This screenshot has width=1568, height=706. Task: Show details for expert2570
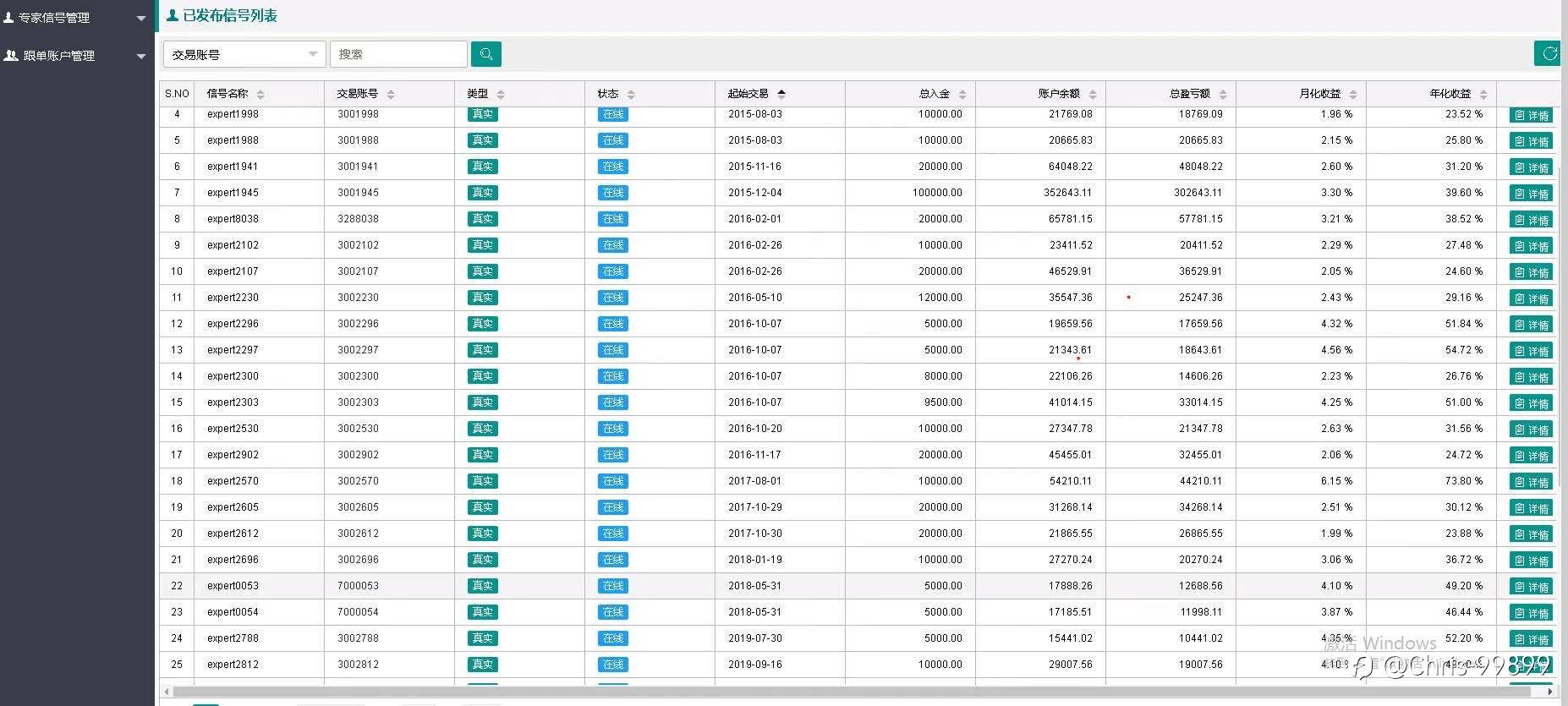click(1531, 482)
